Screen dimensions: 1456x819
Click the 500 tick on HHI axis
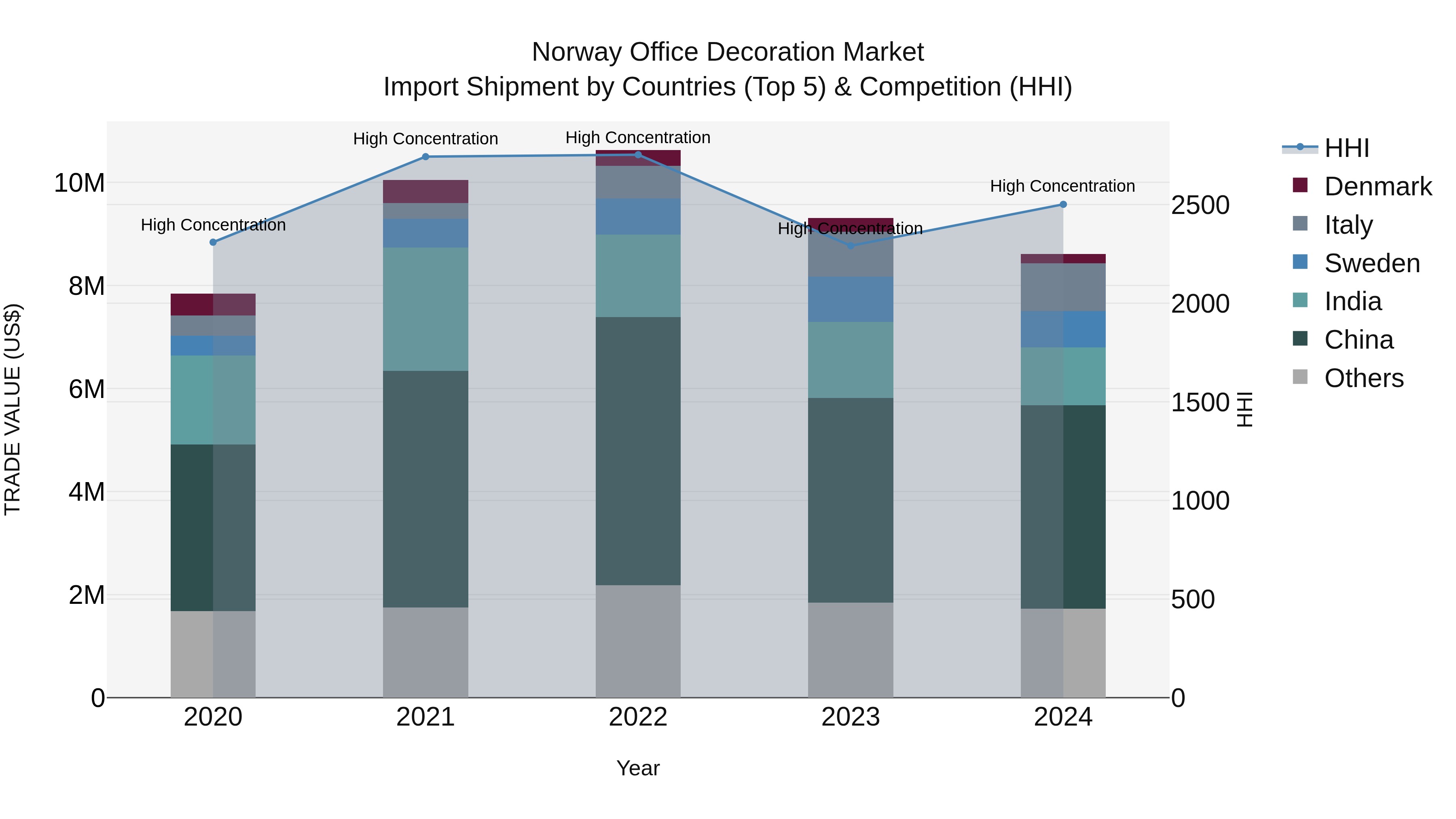coord(1193,600)
